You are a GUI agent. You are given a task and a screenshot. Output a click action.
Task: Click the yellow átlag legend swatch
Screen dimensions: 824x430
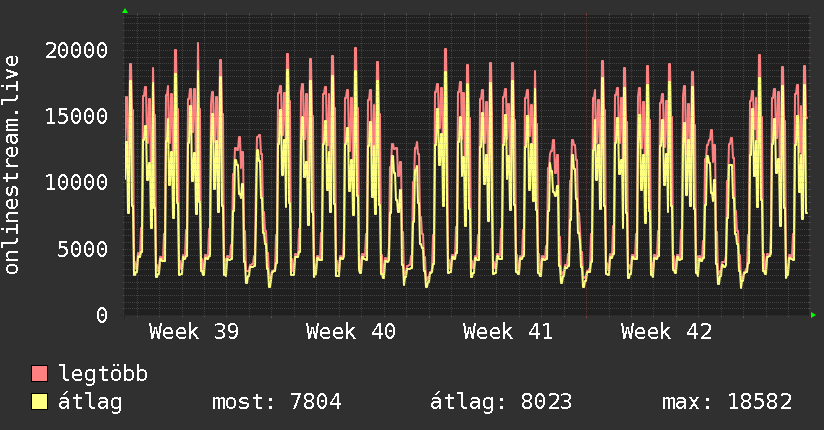[40, 402]
